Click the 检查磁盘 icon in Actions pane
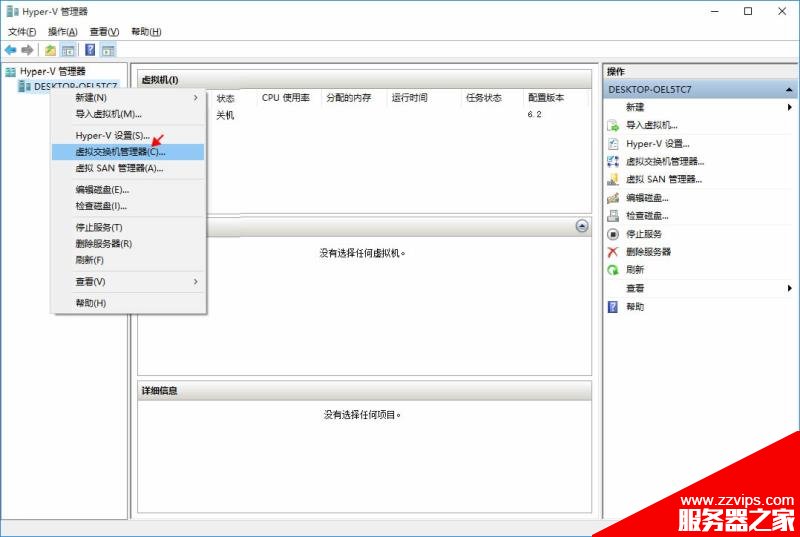This screenshot has width=800, height=537. tap(613, 216)
